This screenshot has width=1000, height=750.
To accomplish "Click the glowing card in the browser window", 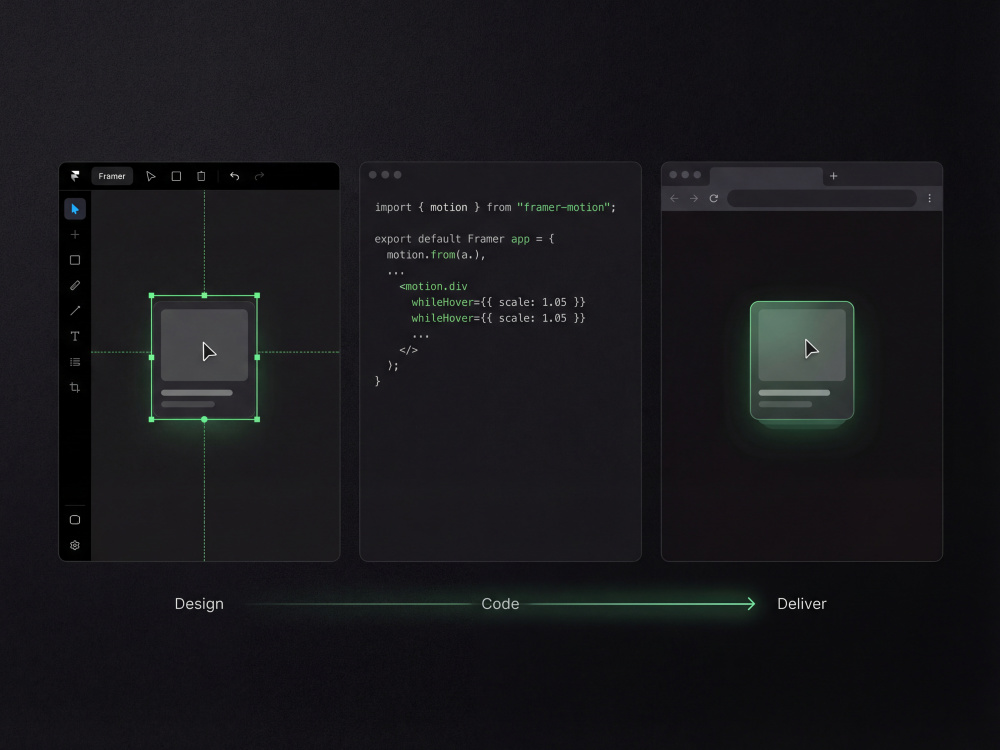I will point(802,361).
